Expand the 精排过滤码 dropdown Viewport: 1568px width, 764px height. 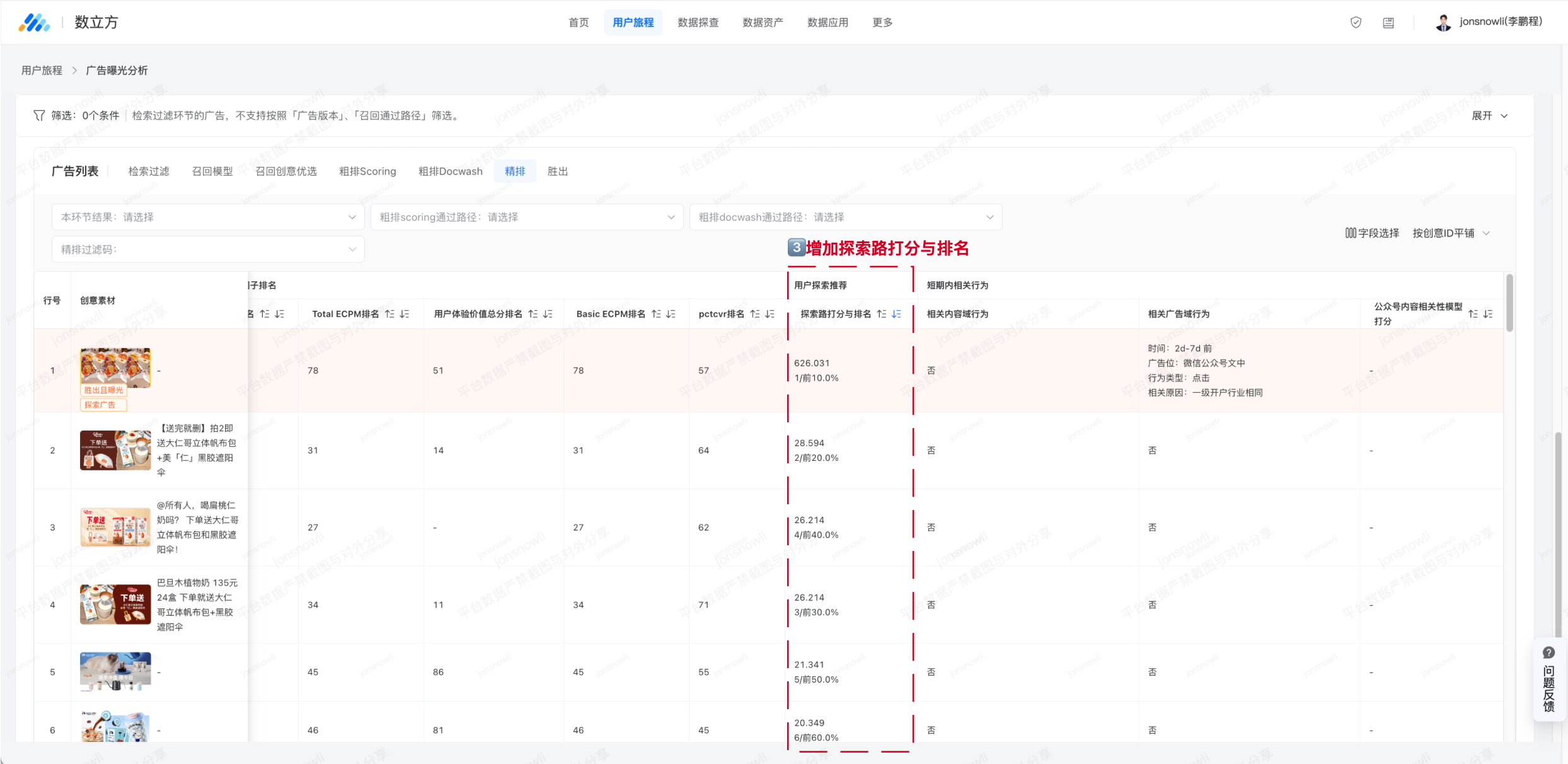coord(208,250)
